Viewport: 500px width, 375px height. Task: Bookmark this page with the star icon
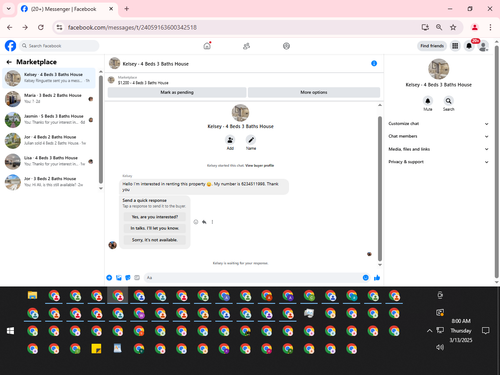pos(453,27)
